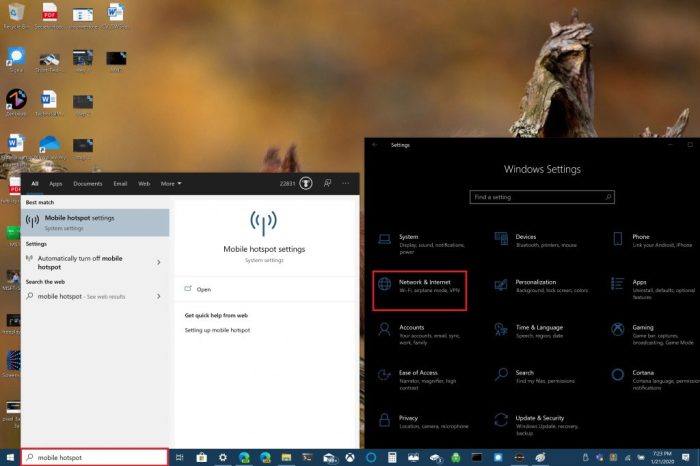Expand 'Automatically turn off mobile hotspot' arrow
Screen dimensions: 700x466
159,262
